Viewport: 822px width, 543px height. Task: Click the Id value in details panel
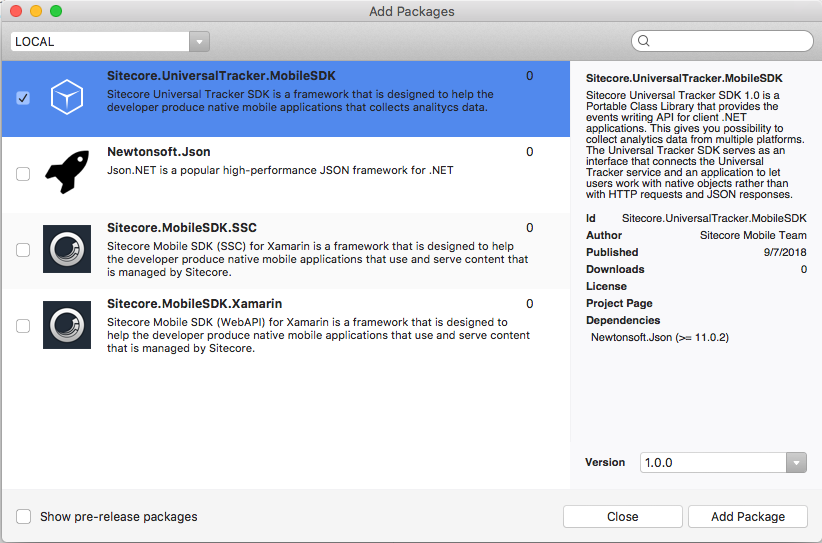(x=714, y=218)
